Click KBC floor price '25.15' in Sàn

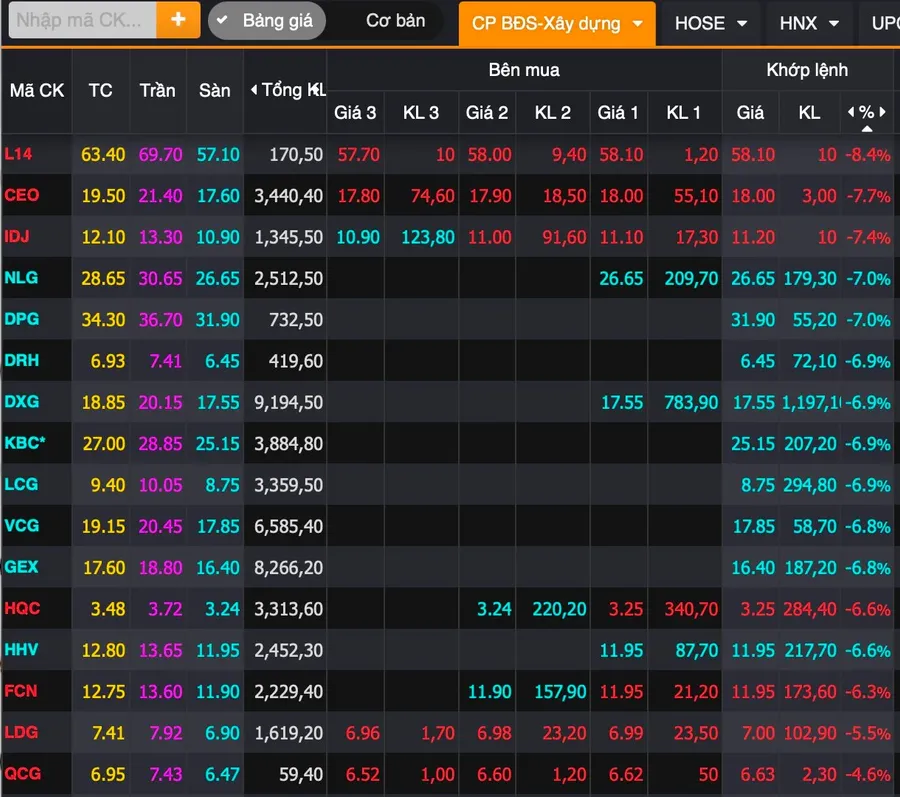218,444
